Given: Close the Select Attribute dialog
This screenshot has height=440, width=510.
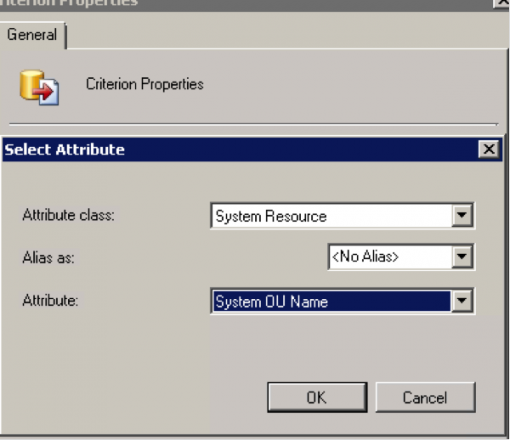Looking at the screenshot, I should [489, 149].
